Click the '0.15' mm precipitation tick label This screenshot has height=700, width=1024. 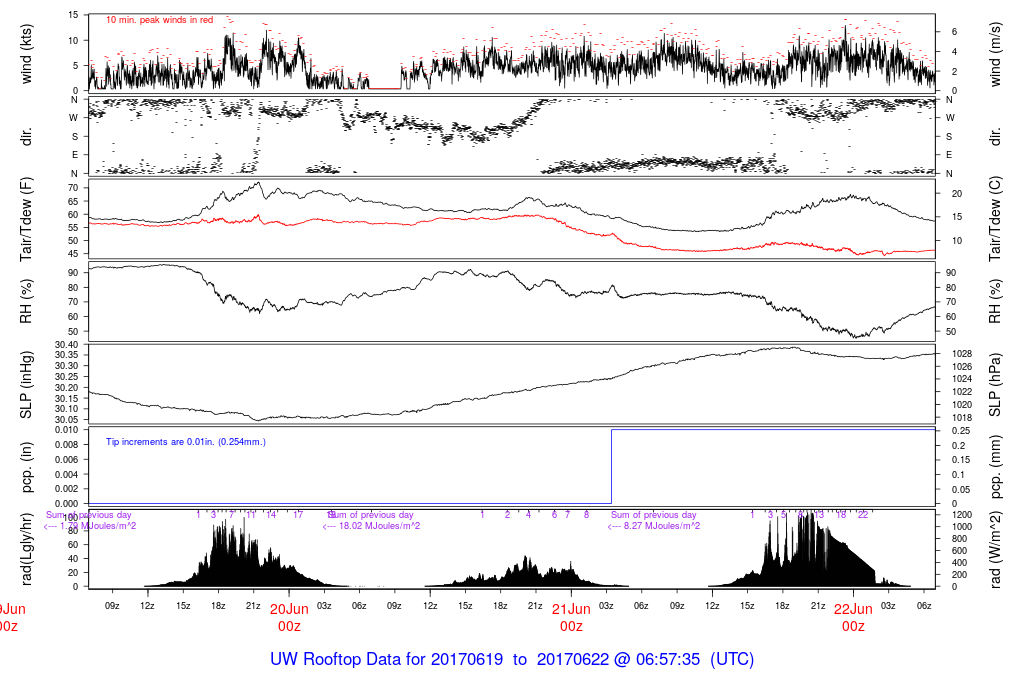[x=959, y=460]
